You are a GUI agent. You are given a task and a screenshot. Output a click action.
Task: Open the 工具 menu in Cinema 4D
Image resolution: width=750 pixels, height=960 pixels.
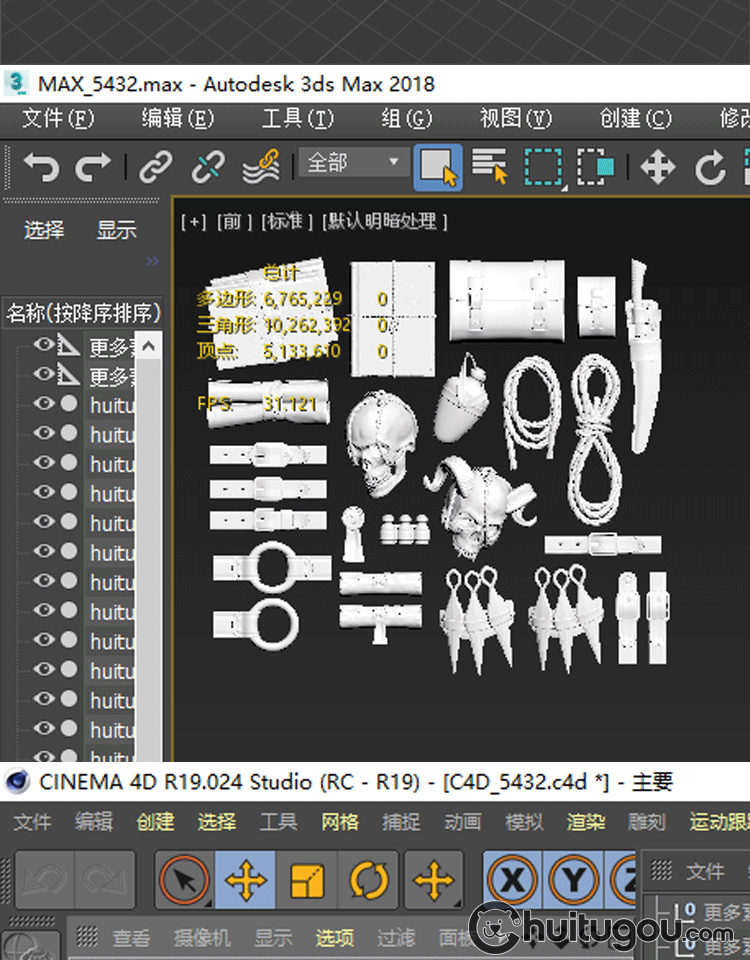pyautogui.click(x=279, y=822)
